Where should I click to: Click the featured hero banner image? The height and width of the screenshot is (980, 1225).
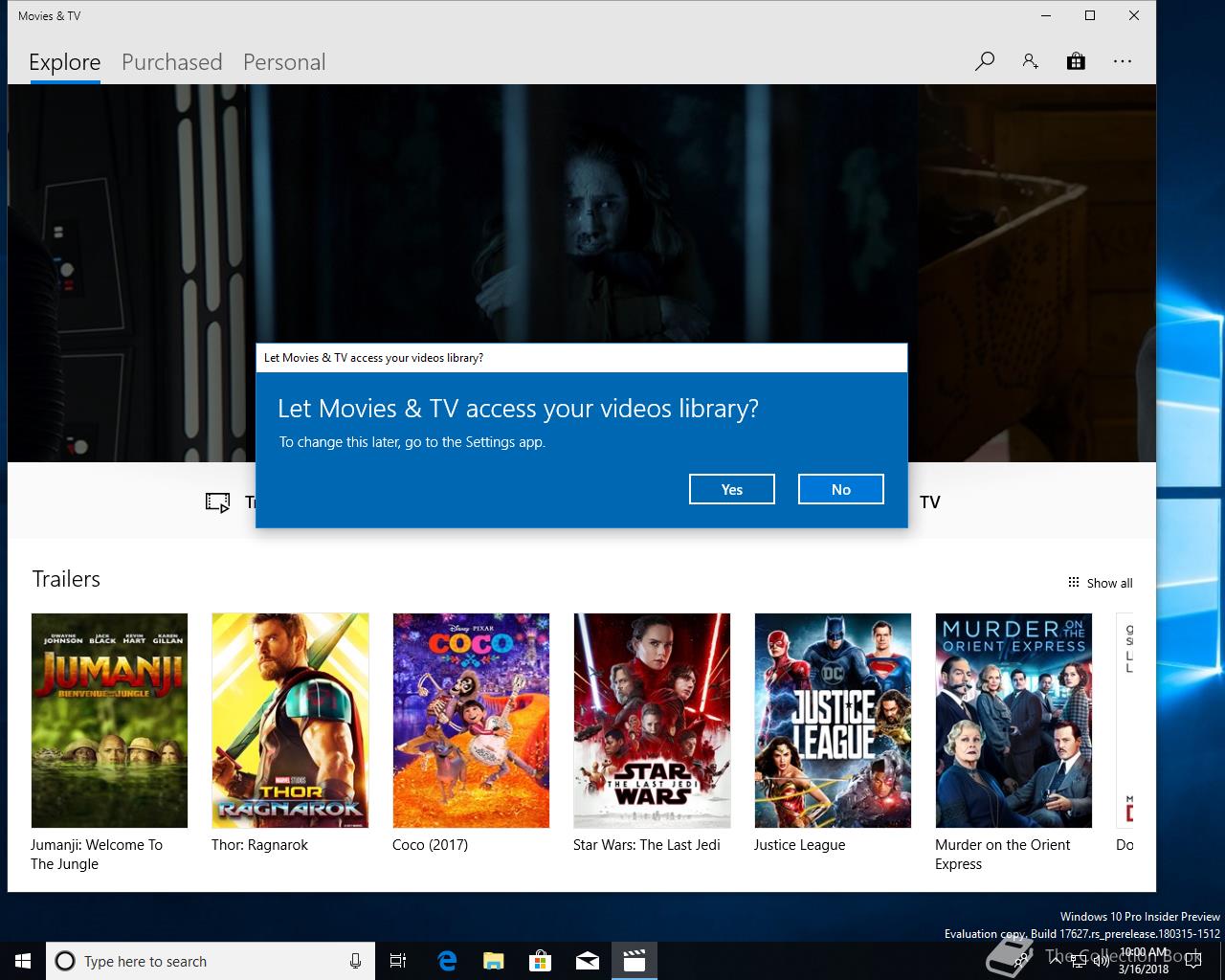pos(582,212)
